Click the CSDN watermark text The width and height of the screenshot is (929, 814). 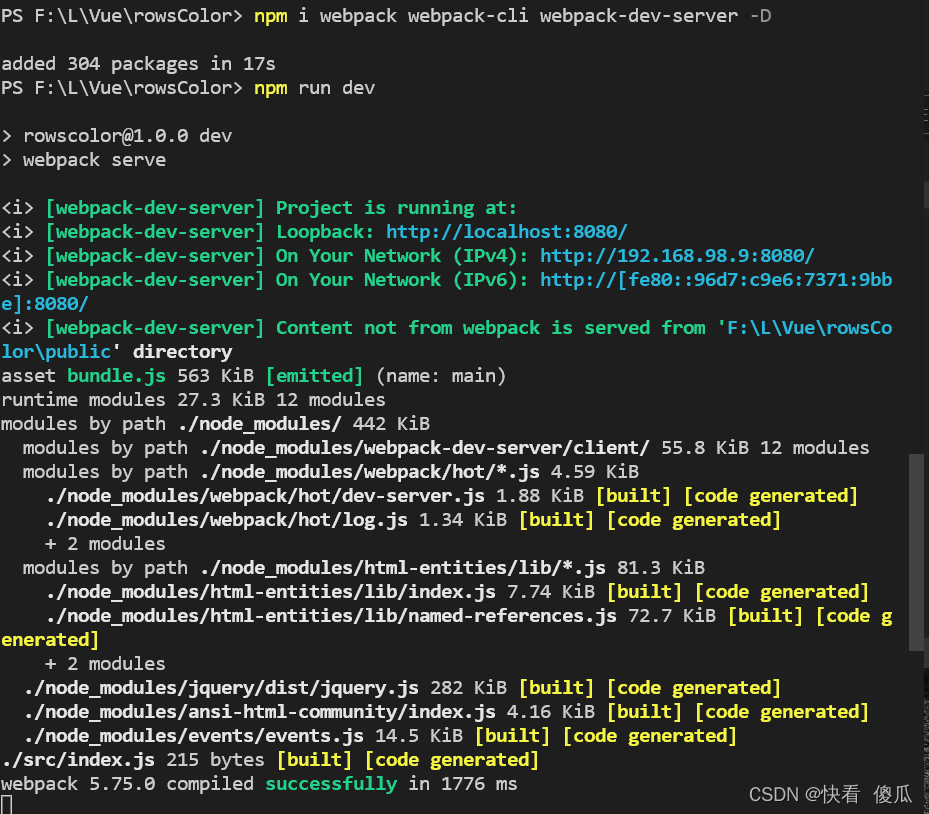click(x=830, y=793)
